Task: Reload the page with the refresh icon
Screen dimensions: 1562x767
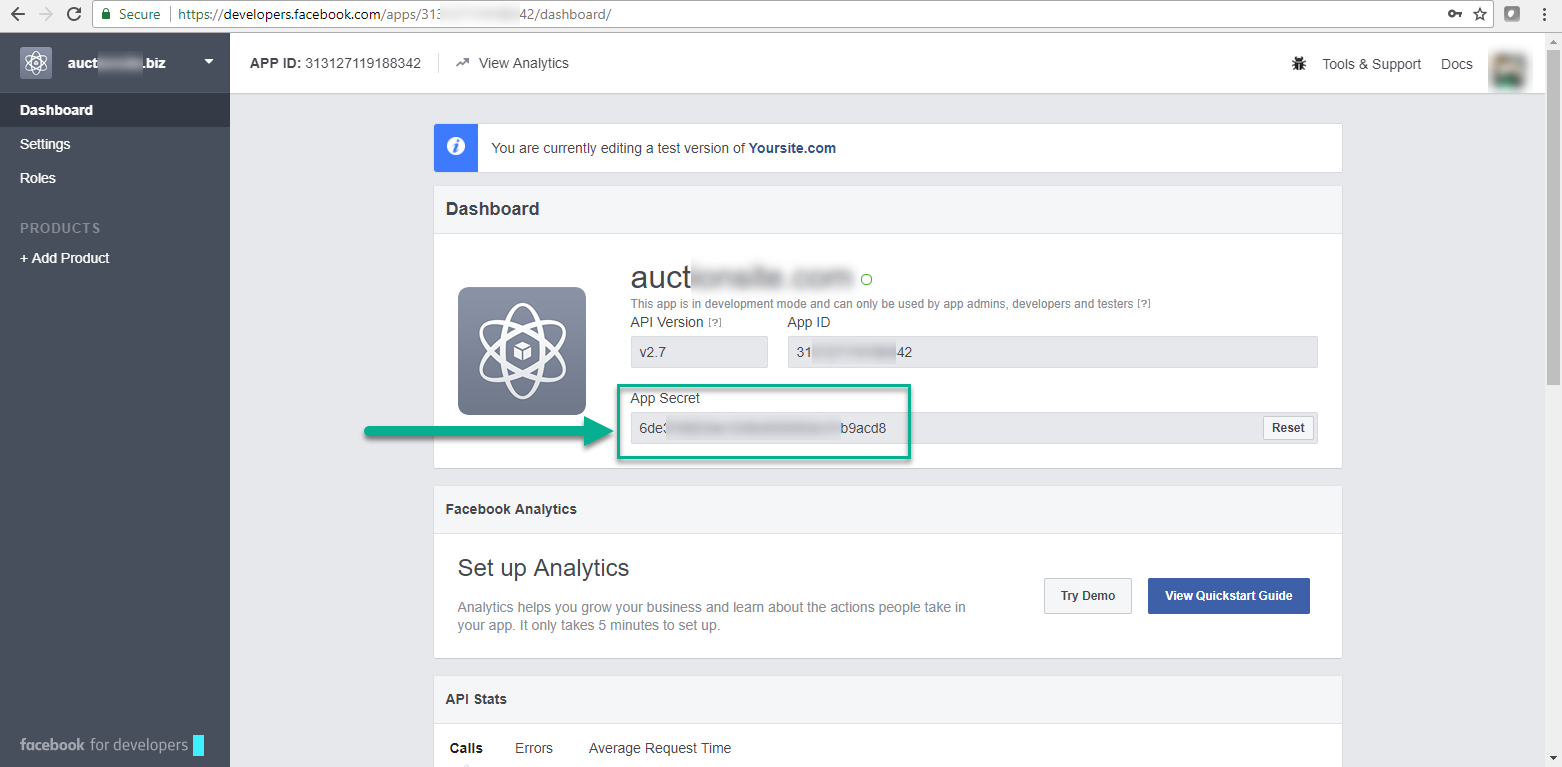Action: pyautogui.click(x=73, y=14)
